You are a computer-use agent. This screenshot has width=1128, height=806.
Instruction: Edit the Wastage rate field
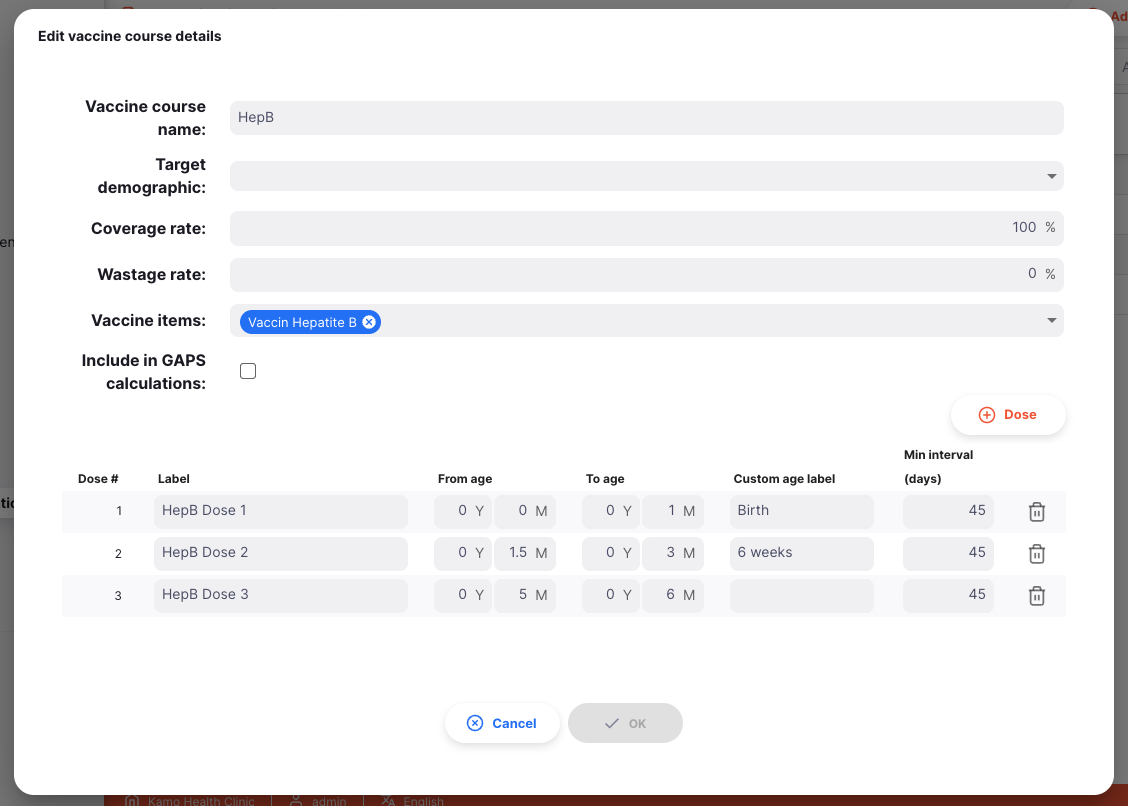point(646,274)
